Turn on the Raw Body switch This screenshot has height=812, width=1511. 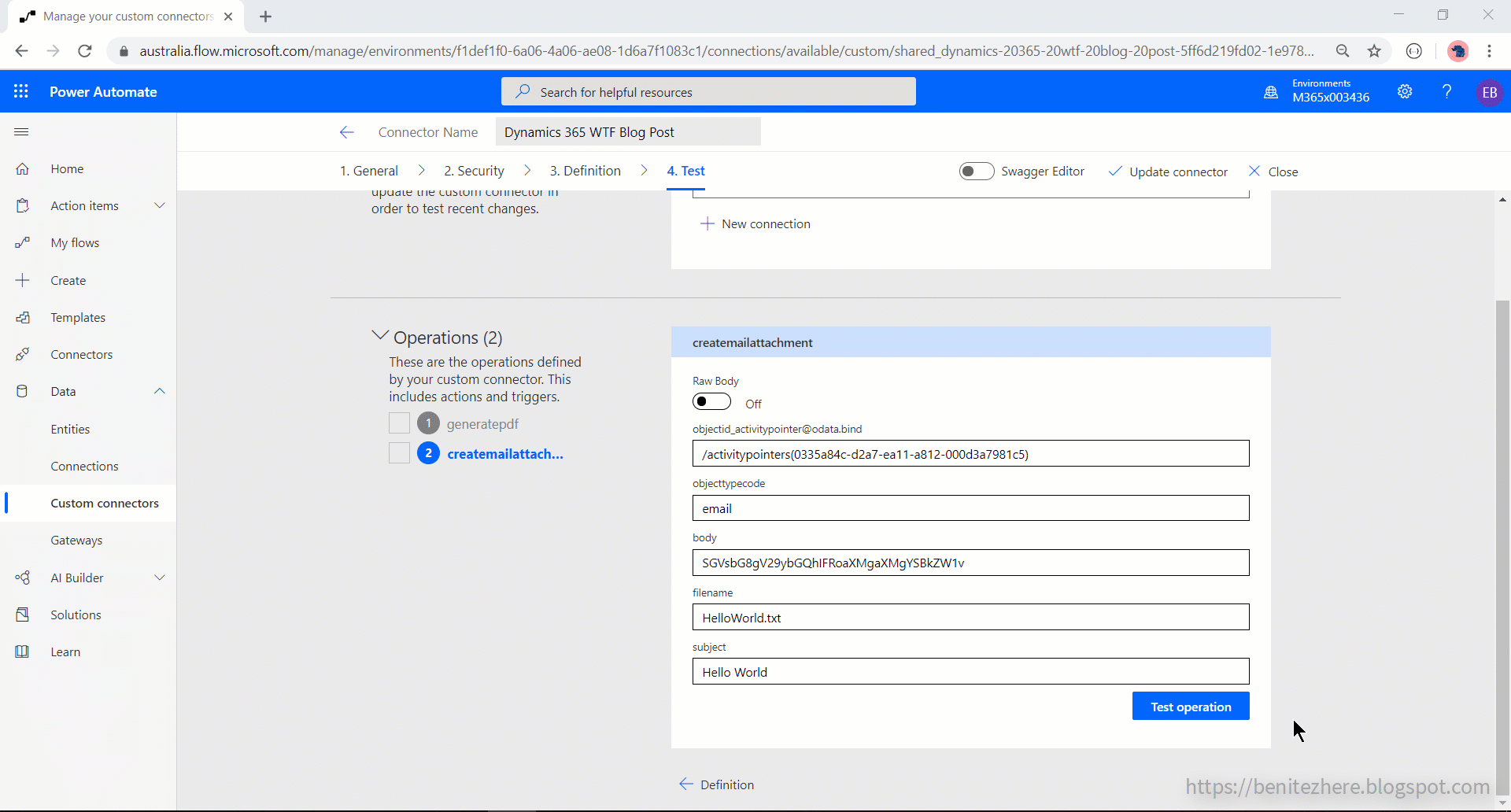711,401
